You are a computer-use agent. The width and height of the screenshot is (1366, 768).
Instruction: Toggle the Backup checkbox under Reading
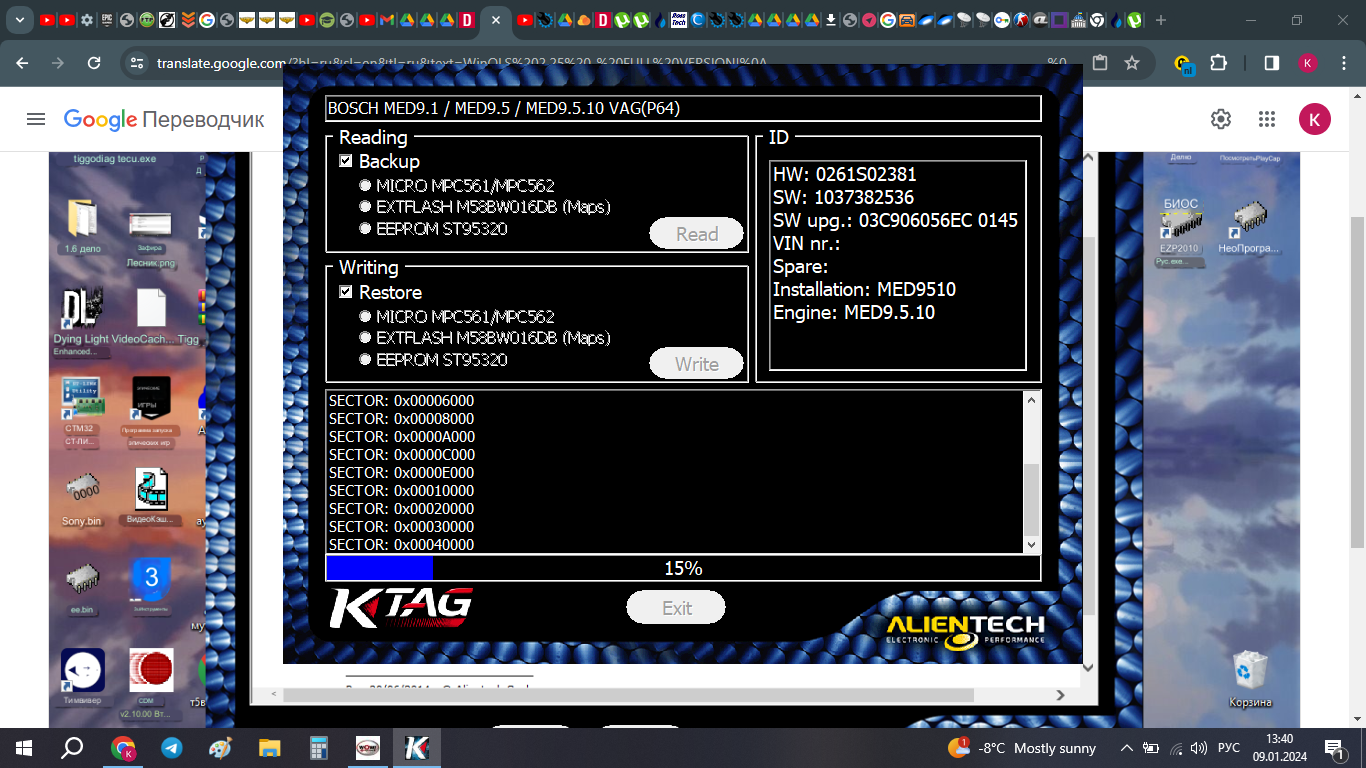346,161
